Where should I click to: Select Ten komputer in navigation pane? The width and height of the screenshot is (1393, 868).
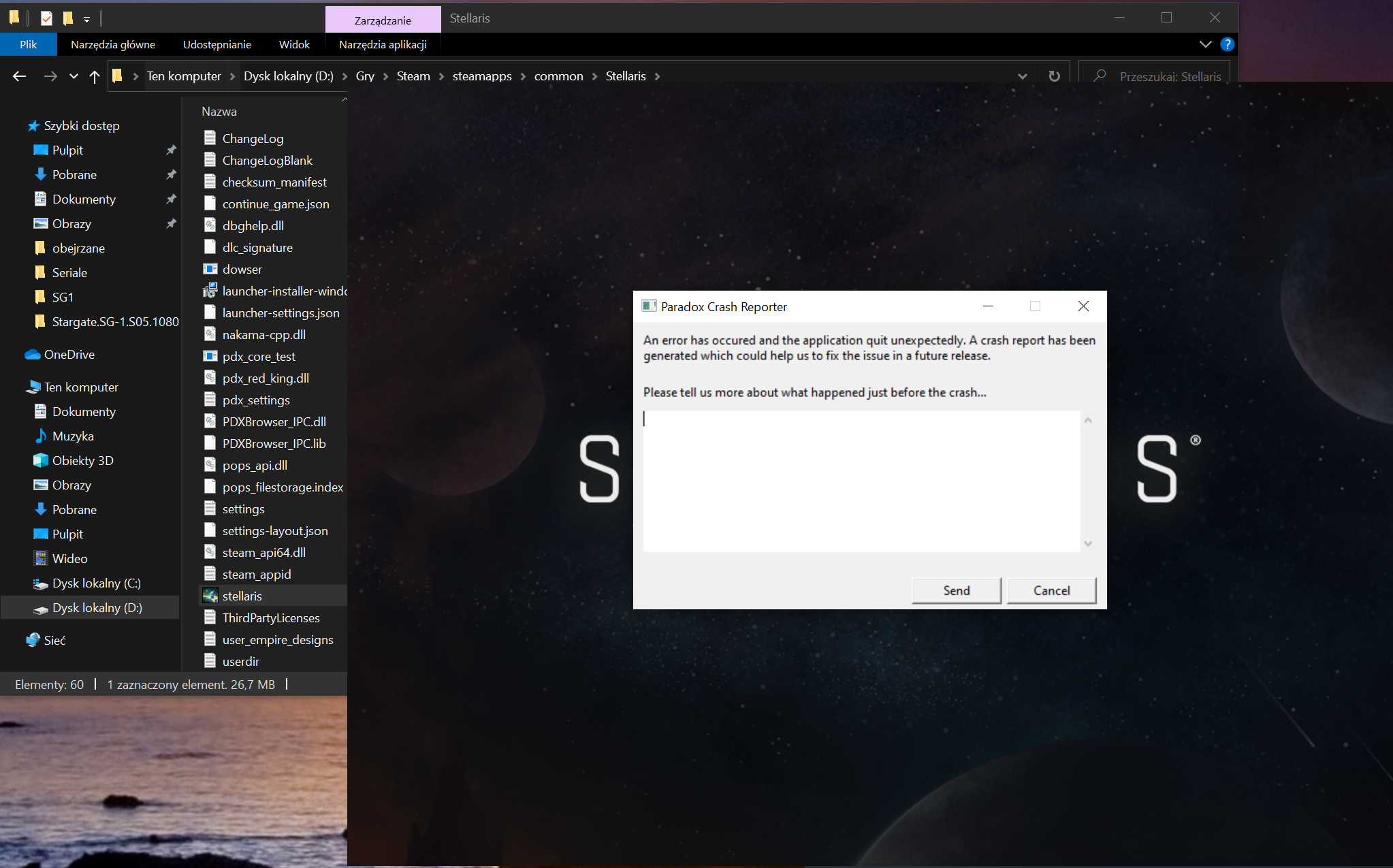pyautogui.click(x=81, y=387)
